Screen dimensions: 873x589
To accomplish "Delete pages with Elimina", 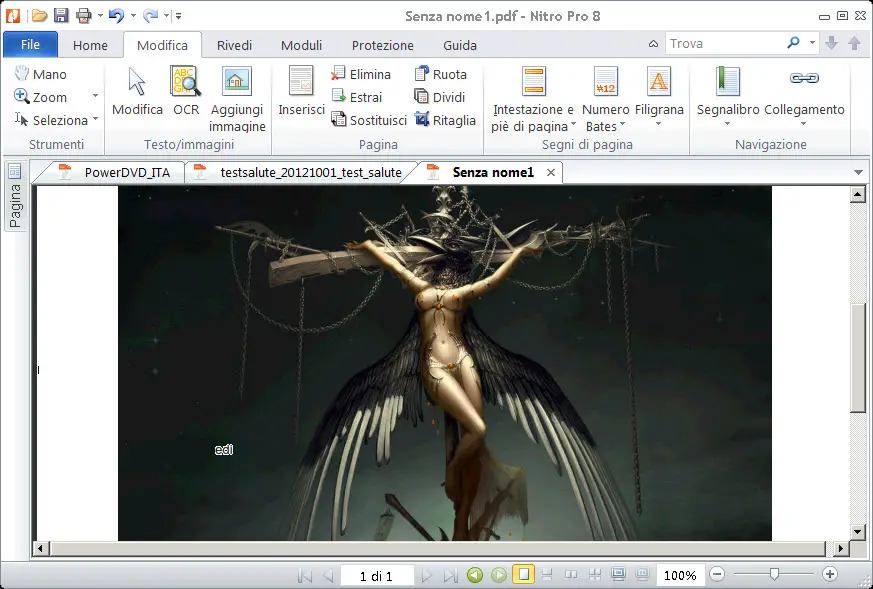I will 361,74.
